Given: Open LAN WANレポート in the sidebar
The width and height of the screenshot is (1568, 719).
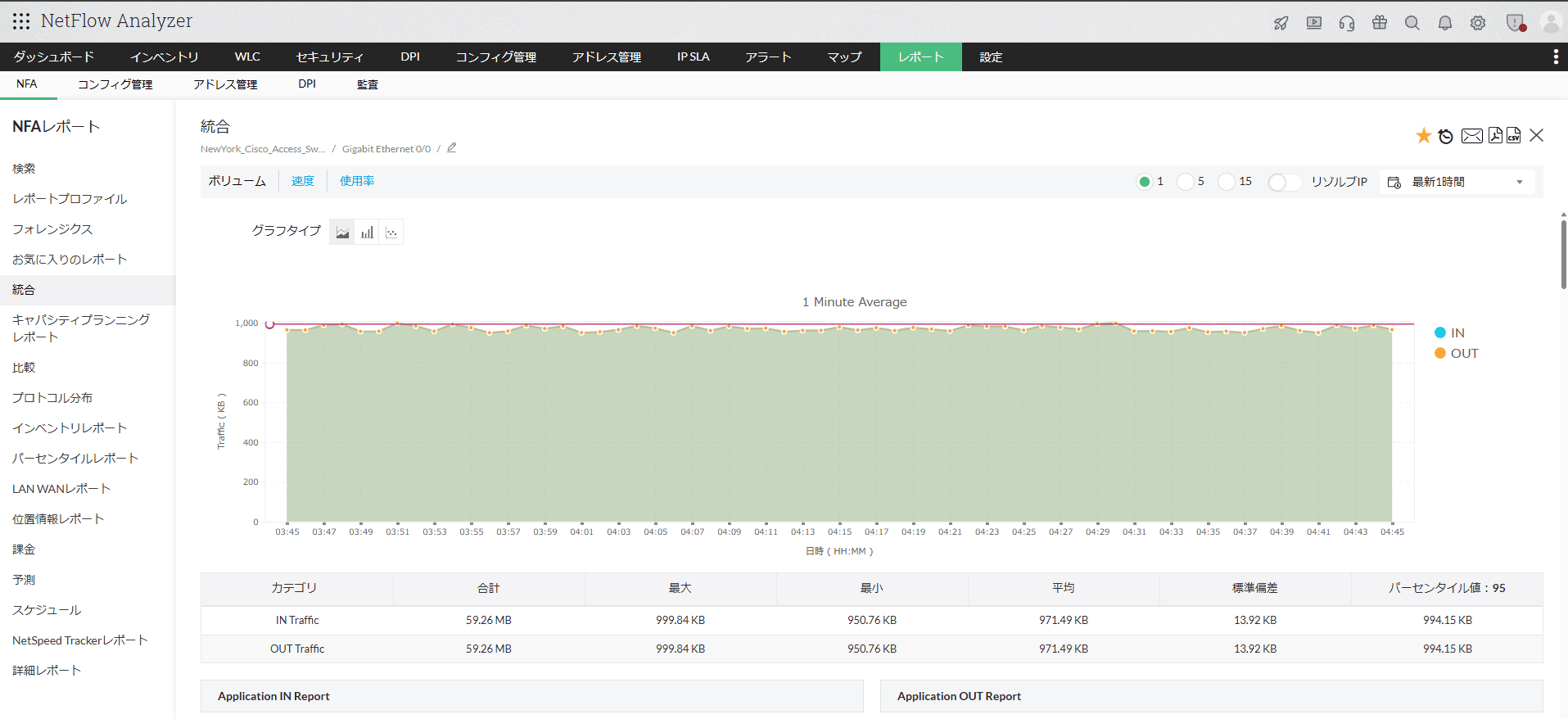Looking at the screenshot, I should tap(61, 489).
